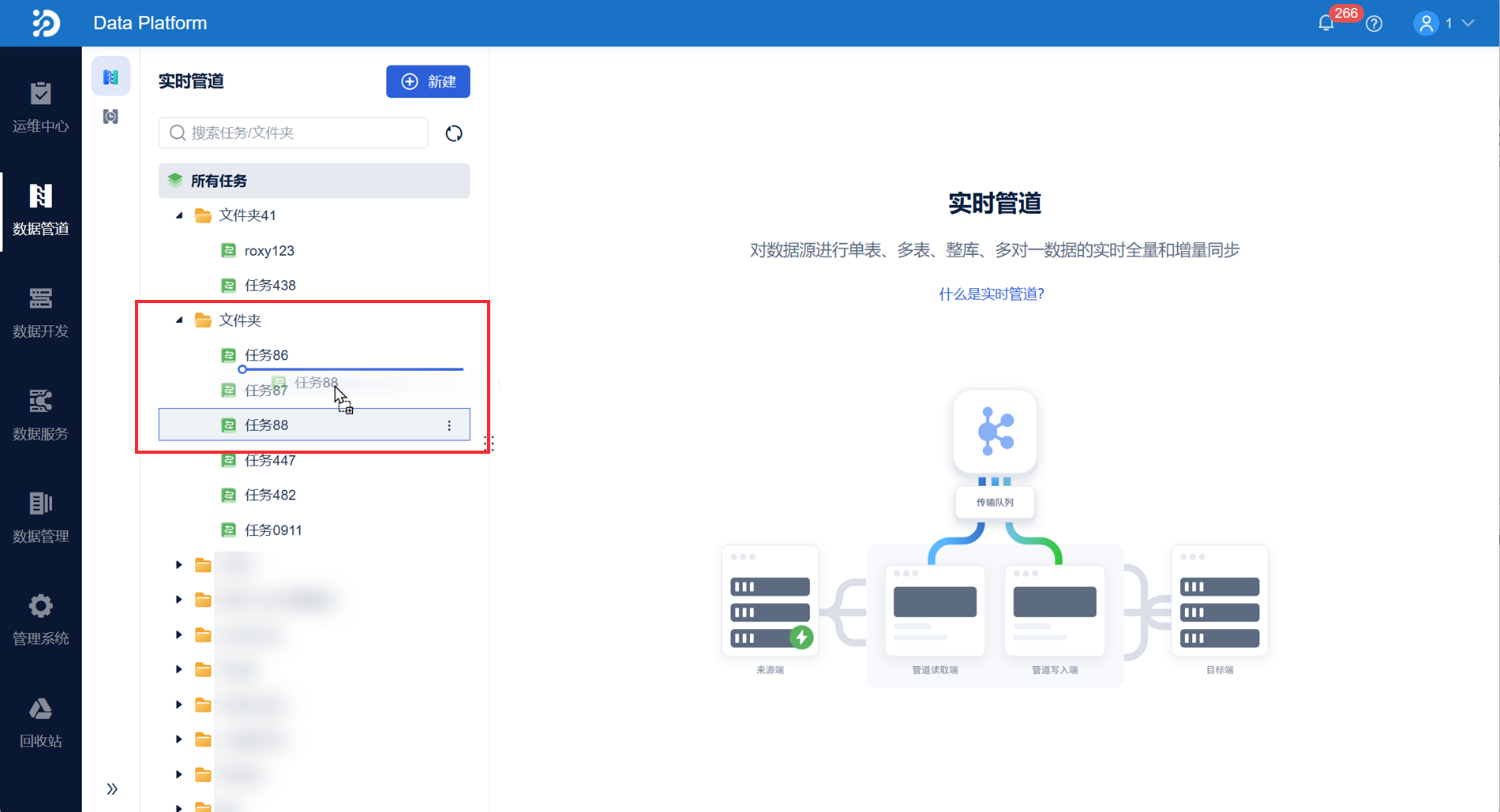Open the roxy123 task
Viewport: 1500px width, 812px height.
(269, 251)
